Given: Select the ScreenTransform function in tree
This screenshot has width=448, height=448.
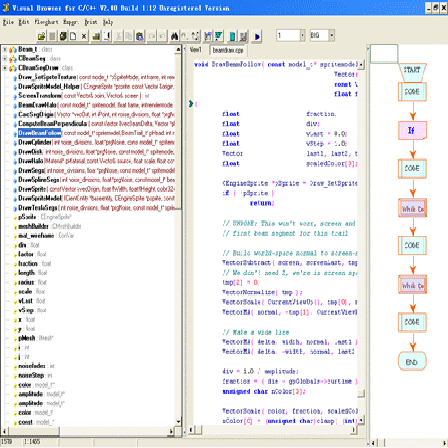Looking at the screenshot, I should click(x=40, y=96).
